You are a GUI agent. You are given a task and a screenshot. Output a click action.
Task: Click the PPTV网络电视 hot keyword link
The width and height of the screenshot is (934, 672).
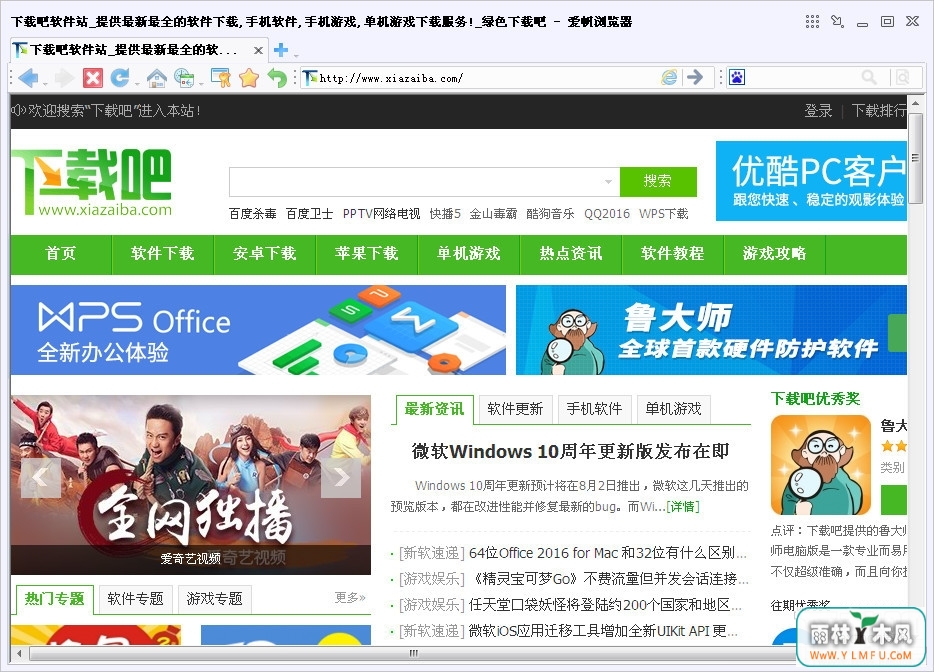[x=381, y=214]
